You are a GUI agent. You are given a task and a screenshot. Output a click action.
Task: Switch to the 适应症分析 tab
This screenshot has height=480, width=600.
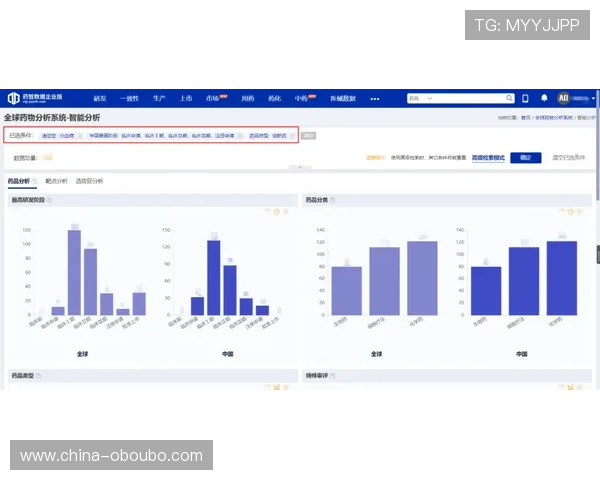point(89,181)
